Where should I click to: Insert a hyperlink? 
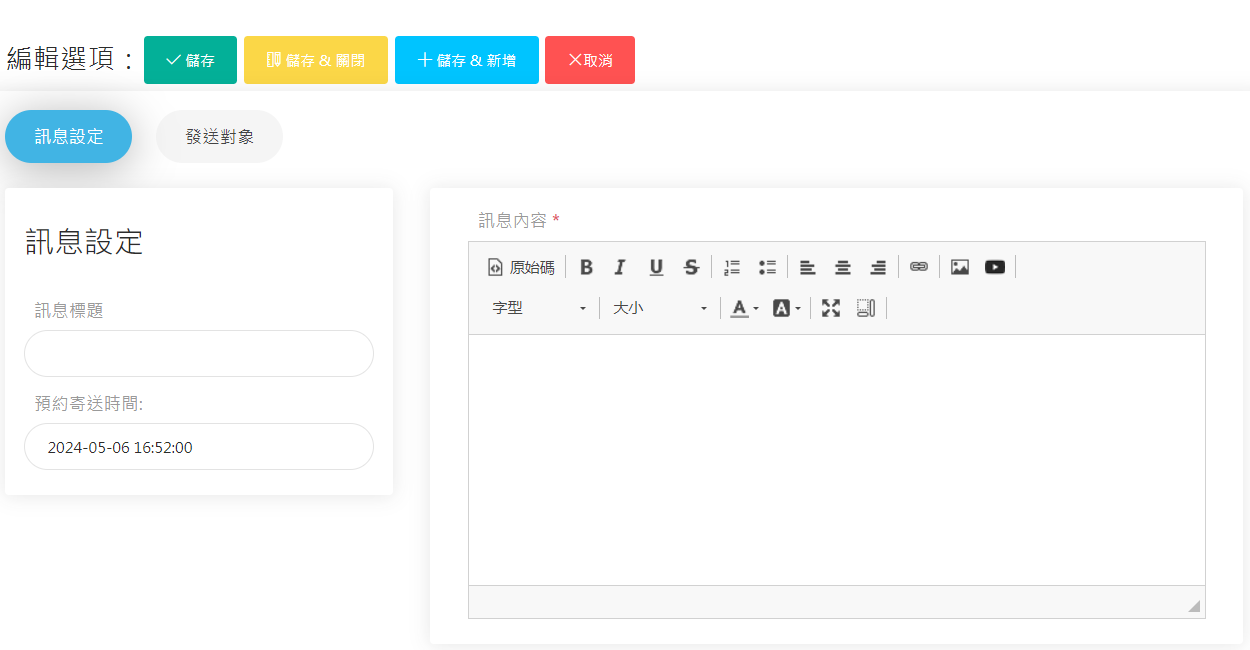919,267
